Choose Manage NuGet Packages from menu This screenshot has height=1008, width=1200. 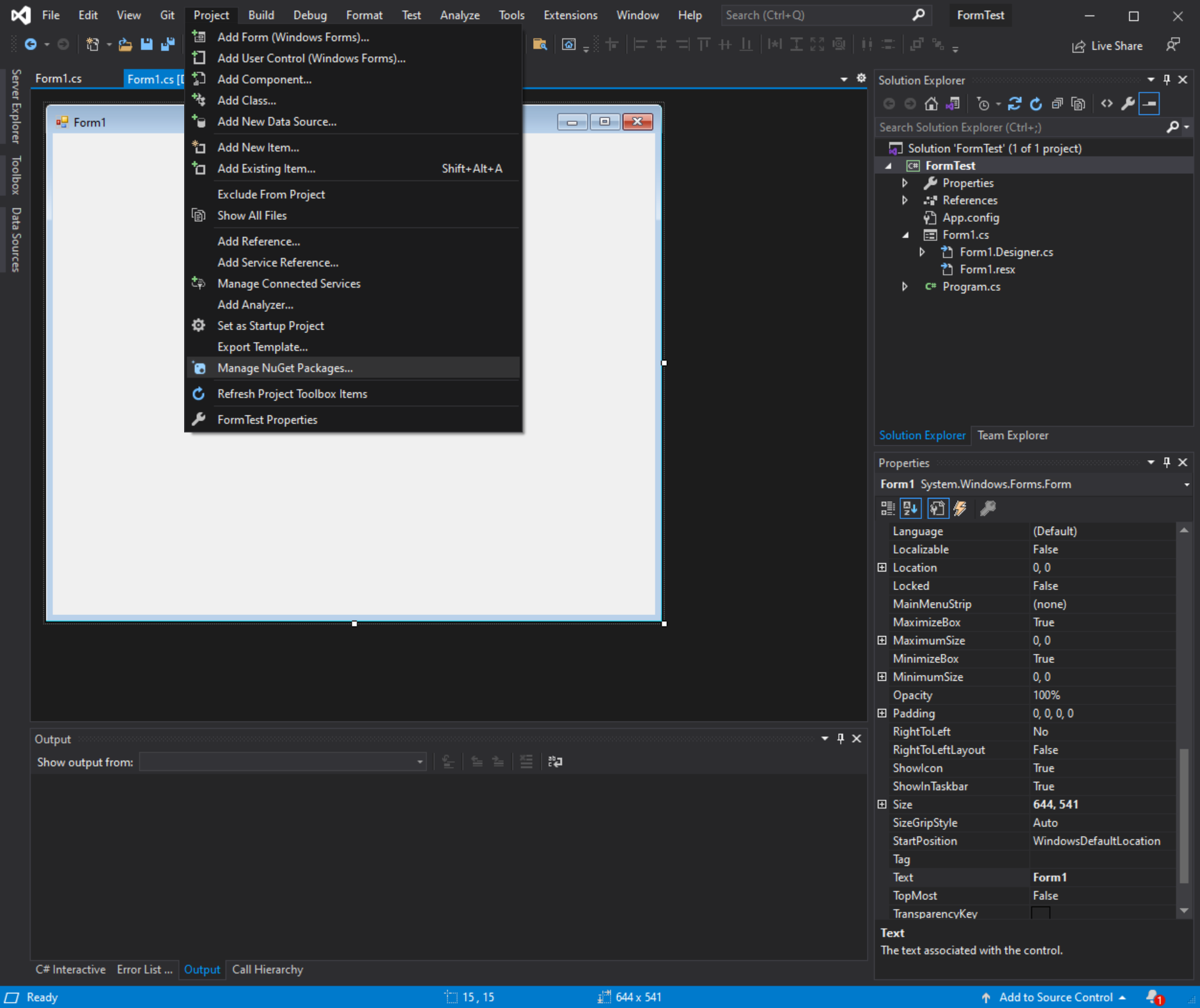point(354,368)
